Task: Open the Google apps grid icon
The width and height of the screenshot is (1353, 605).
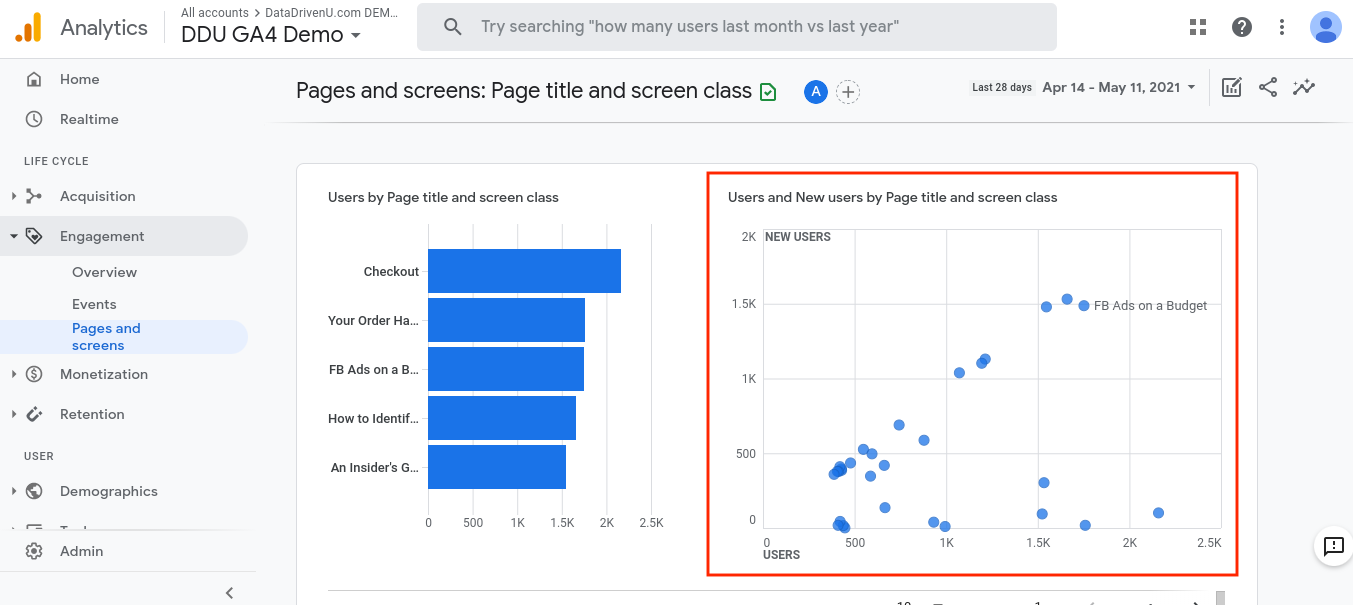Action: (1198, 27)
